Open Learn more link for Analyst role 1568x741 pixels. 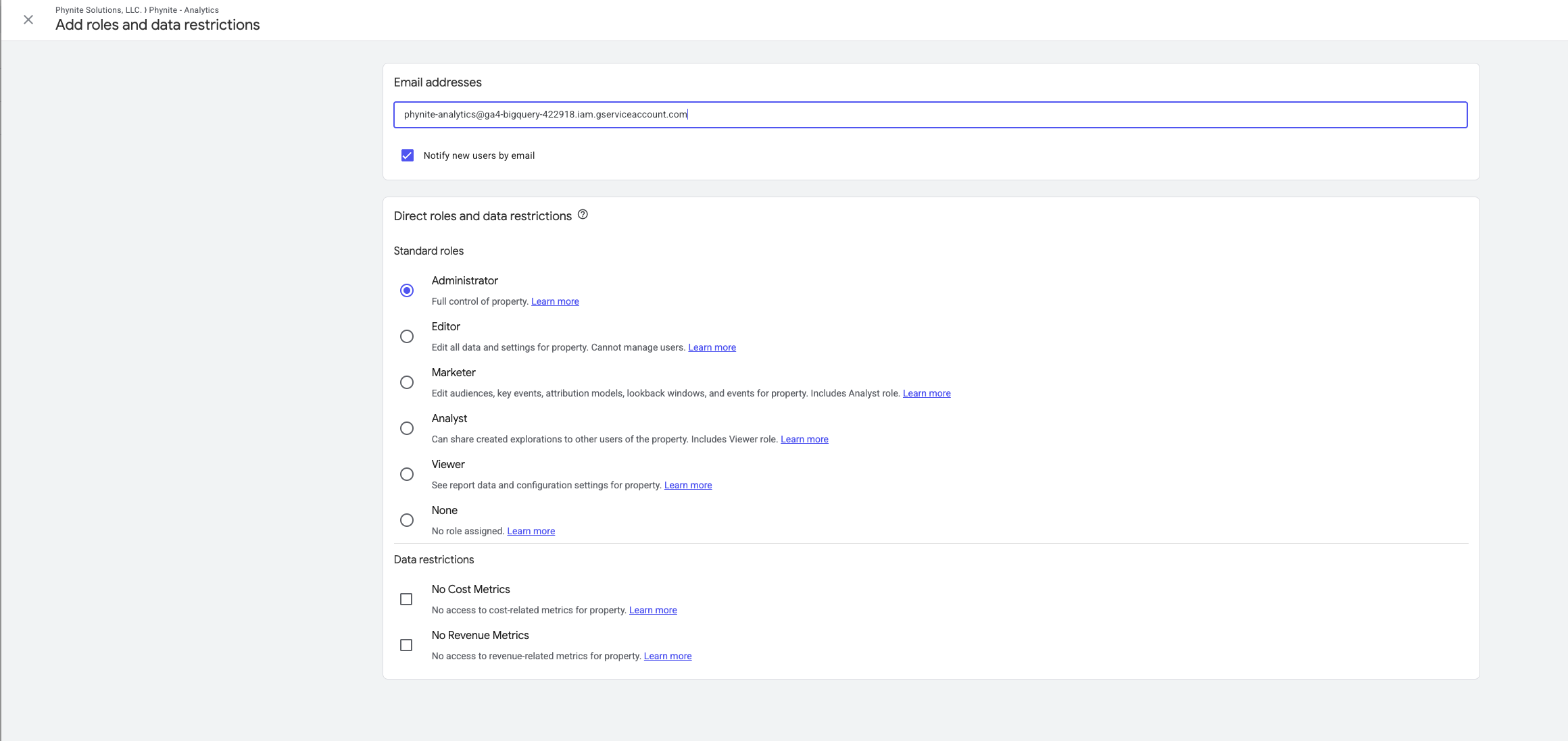click(x=804, y=439)
